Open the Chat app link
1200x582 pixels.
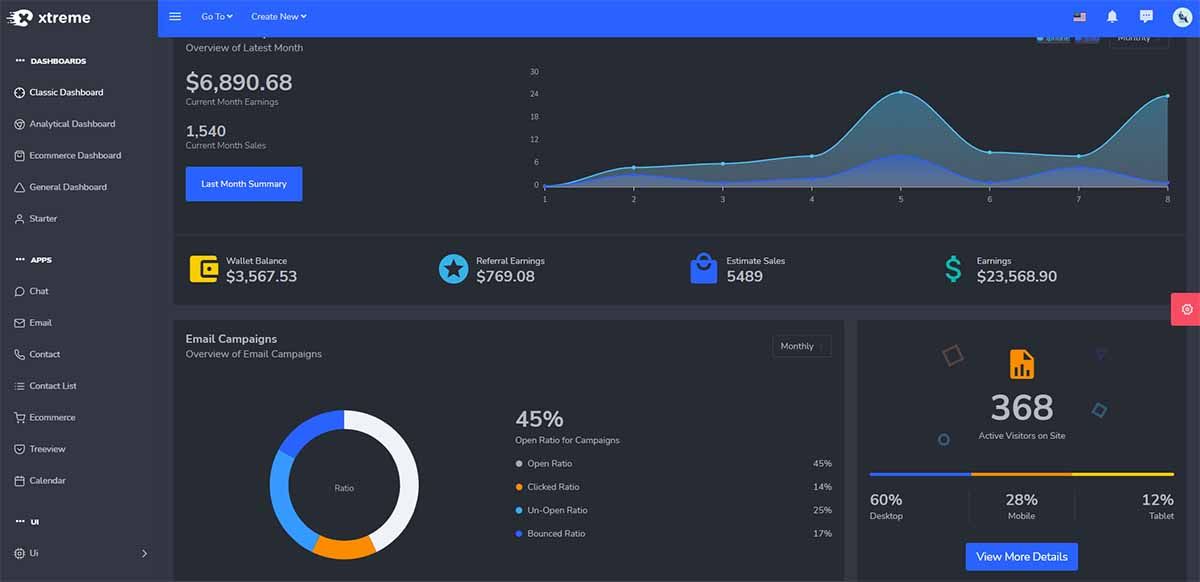pos(39,292)
